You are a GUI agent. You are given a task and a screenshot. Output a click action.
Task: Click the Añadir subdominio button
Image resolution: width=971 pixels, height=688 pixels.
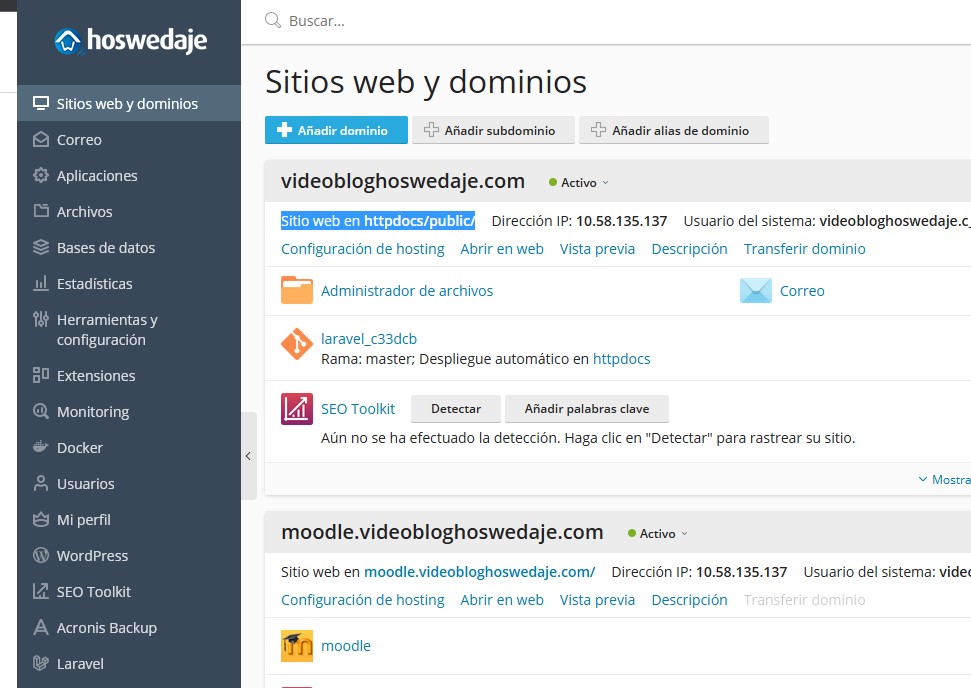(x=493, y=130)
